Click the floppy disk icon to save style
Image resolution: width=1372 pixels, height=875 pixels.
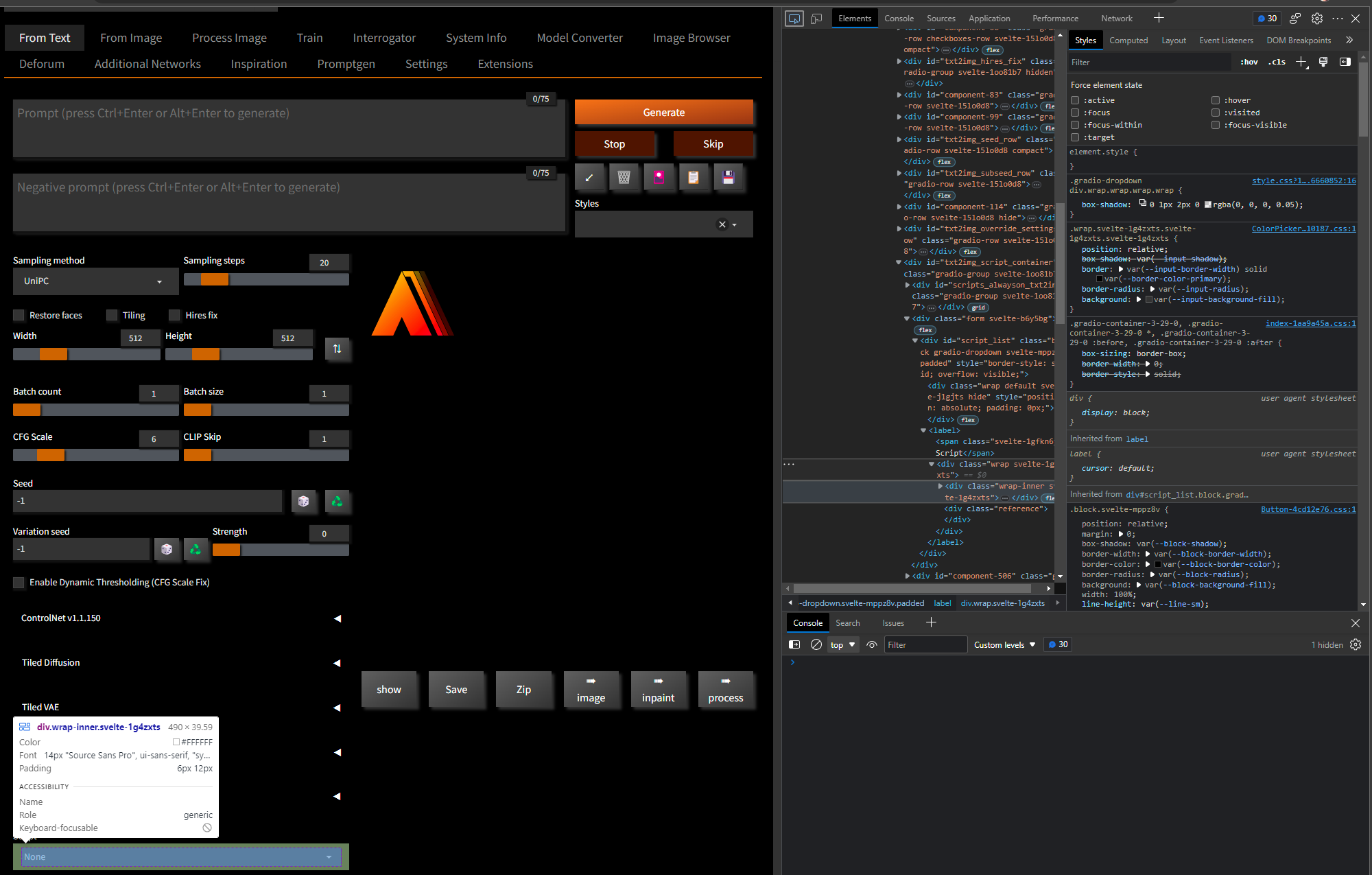point(729,177)
